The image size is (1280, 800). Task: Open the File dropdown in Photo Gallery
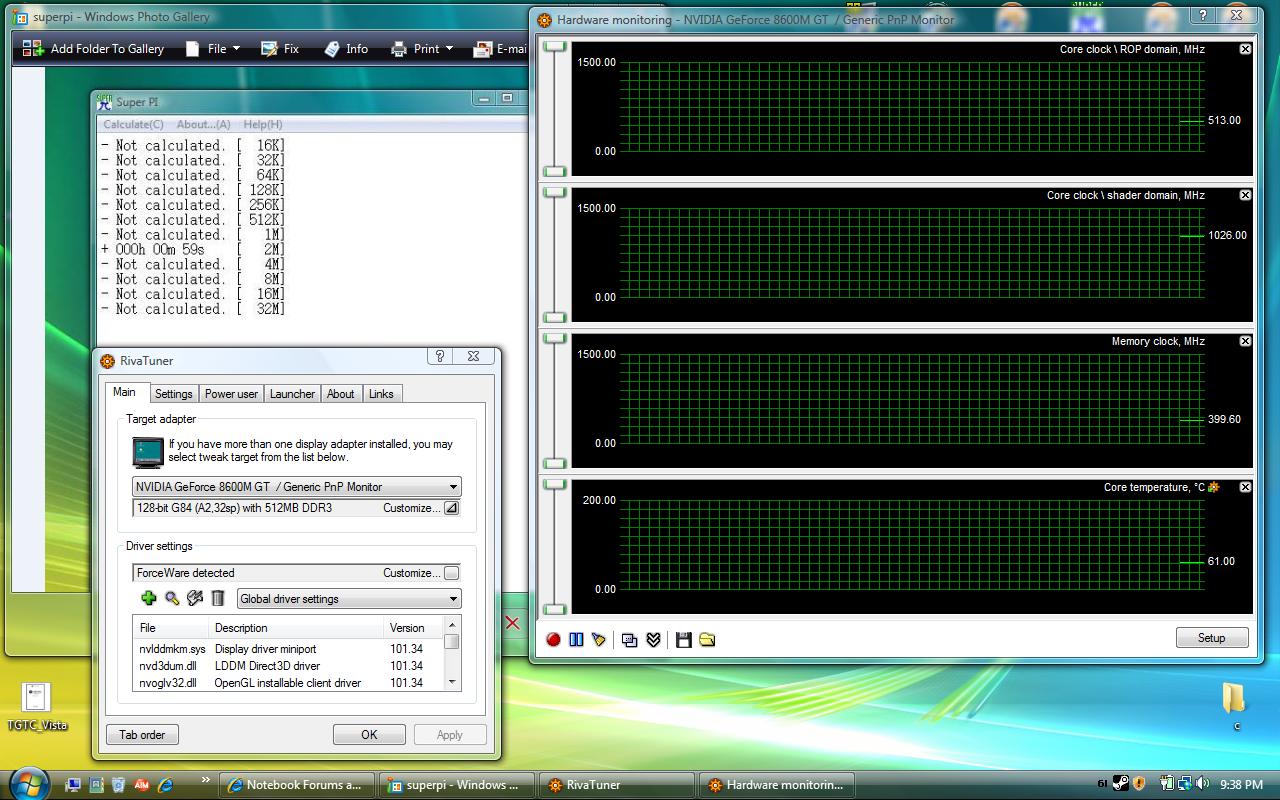pyautogui.click(x=213, y=48)
